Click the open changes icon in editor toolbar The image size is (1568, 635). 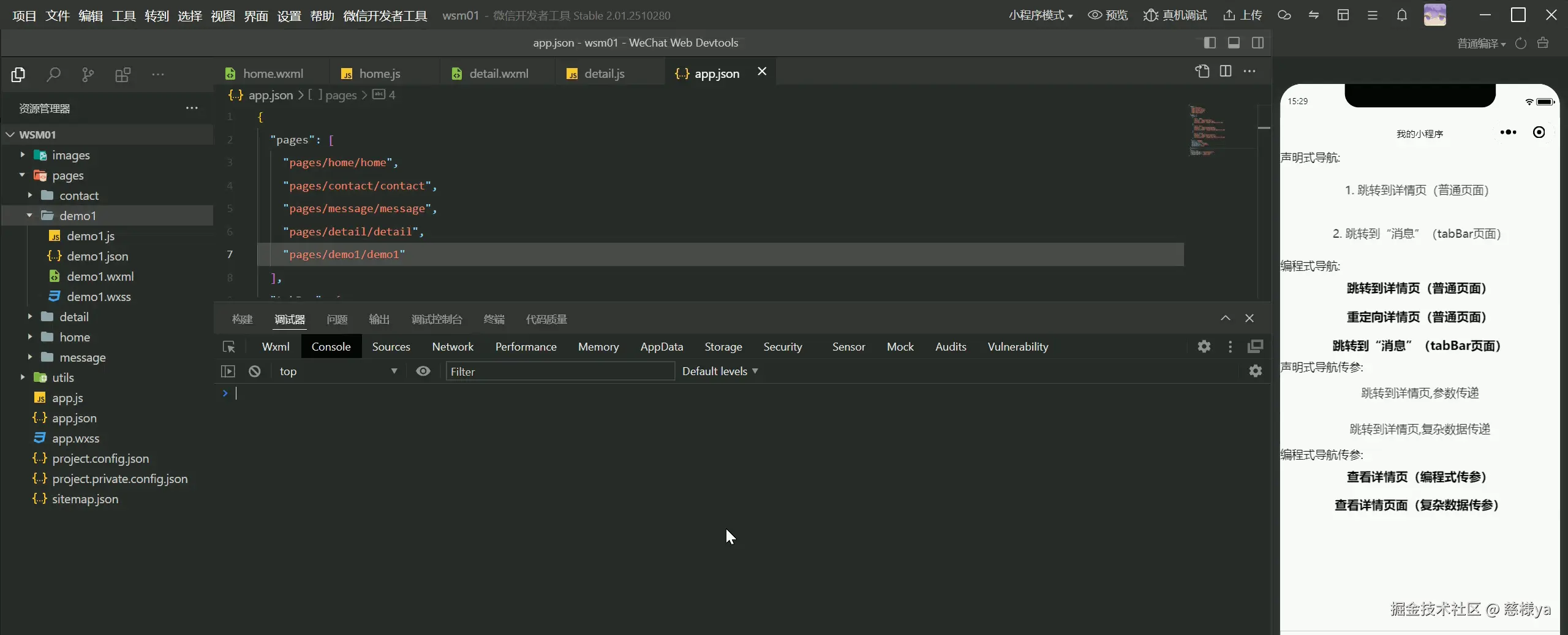tap(1202, 72)
